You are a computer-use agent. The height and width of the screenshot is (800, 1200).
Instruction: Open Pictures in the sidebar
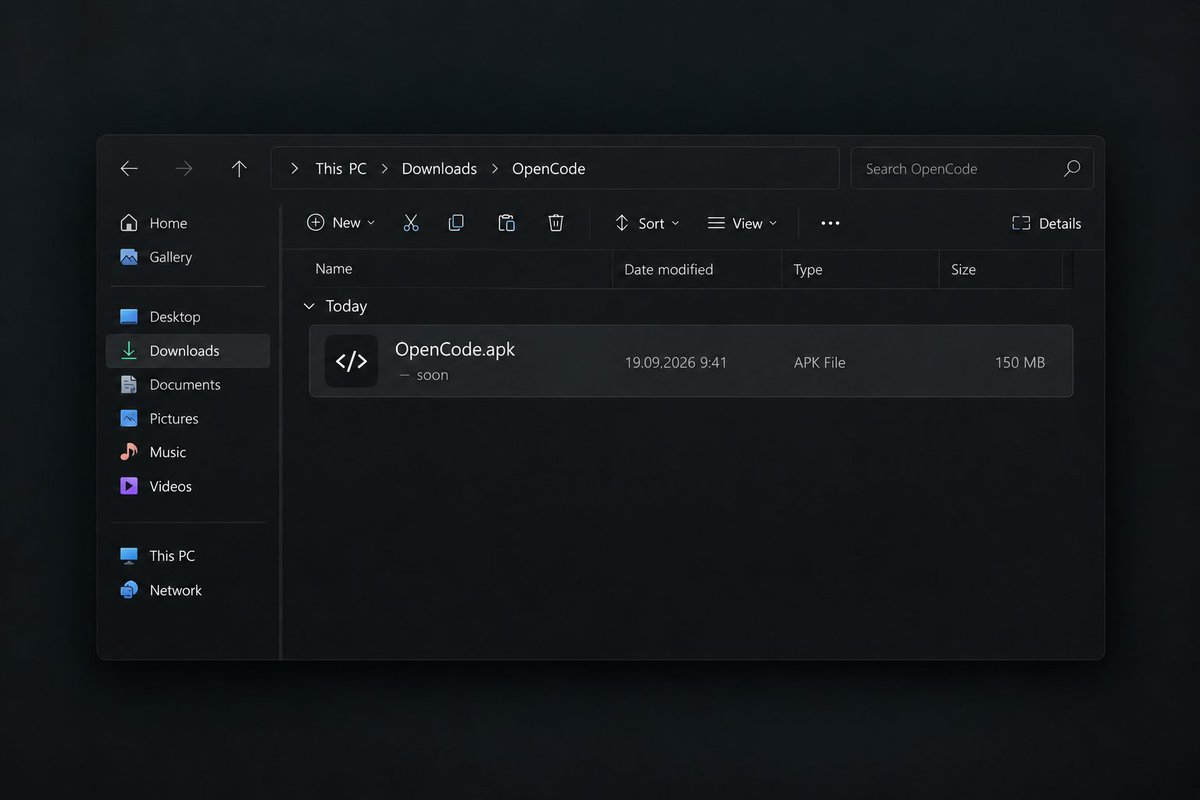188,419
